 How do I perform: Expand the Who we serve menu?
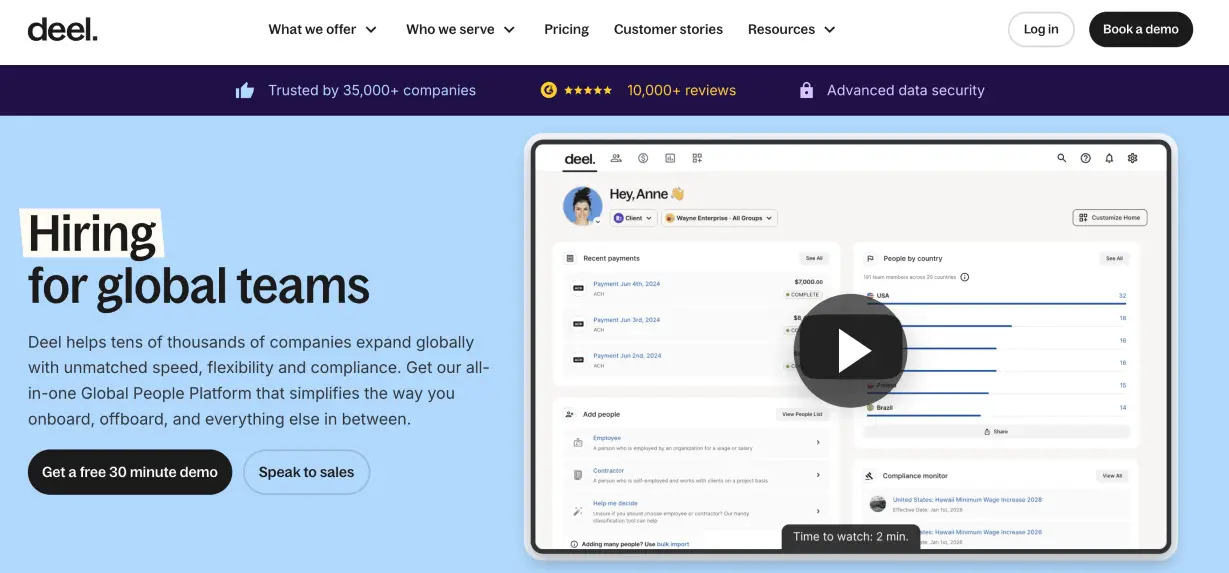[x=461, y=29]
